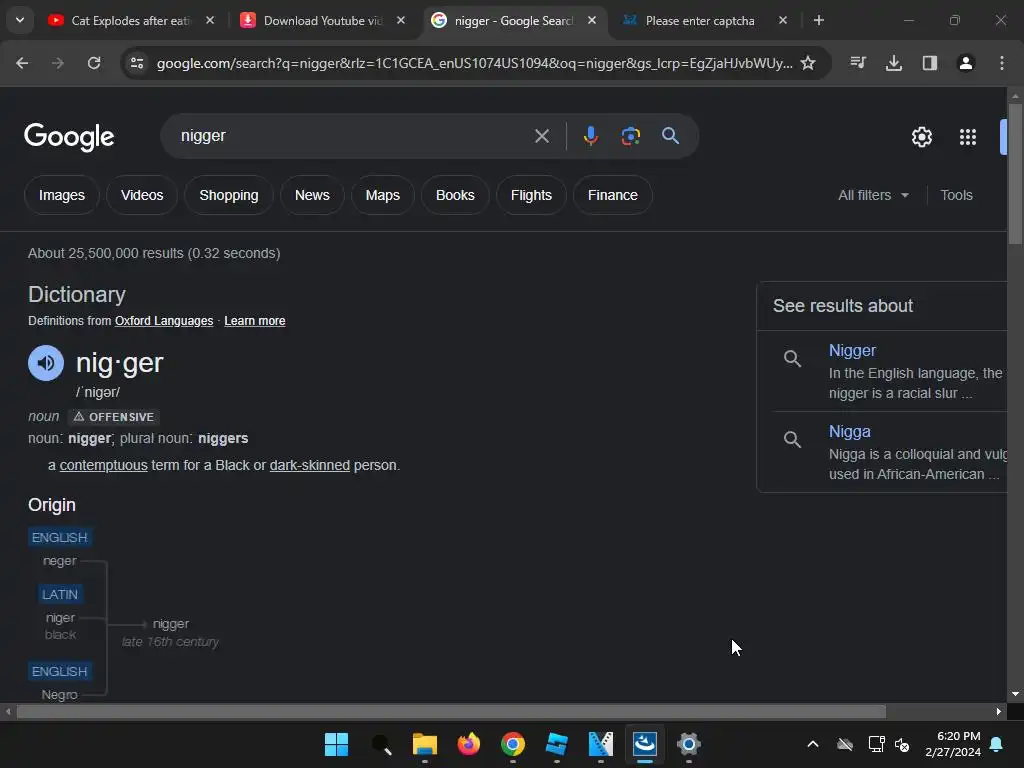
Task: Open Google quick settings gear
Action: pos(921,137)
